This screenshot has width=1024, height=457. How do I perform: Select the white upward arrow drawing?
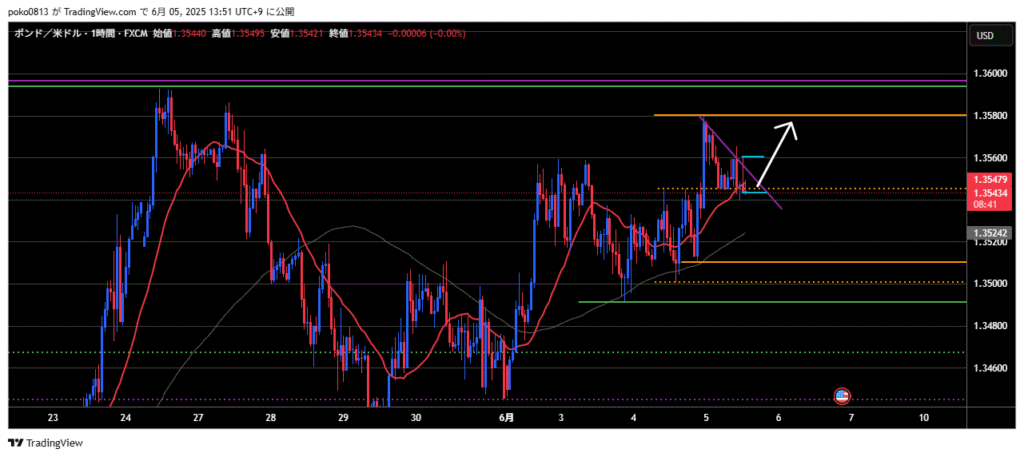point(780,148)
